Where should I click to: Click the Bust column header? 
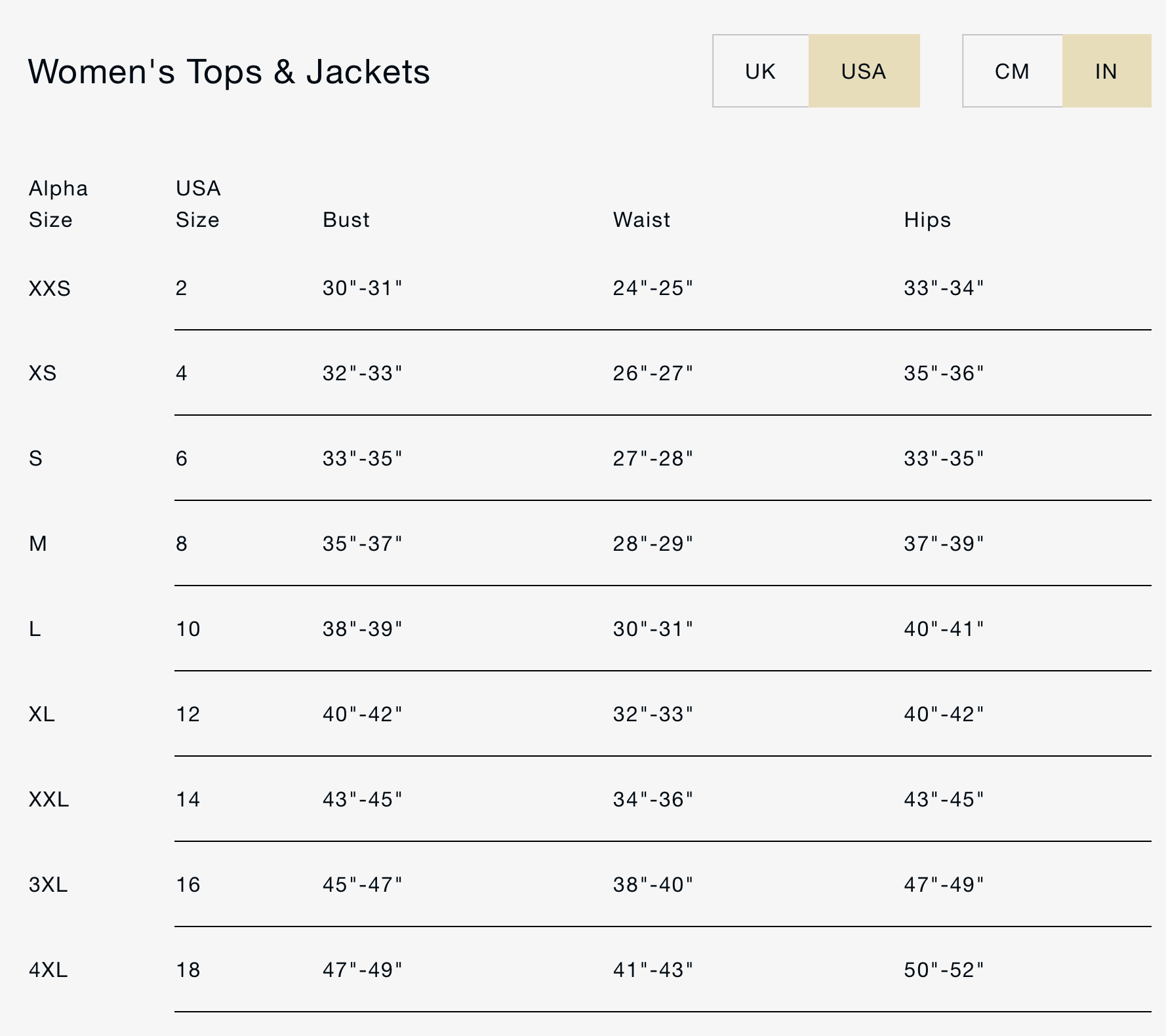click(346, 220)
